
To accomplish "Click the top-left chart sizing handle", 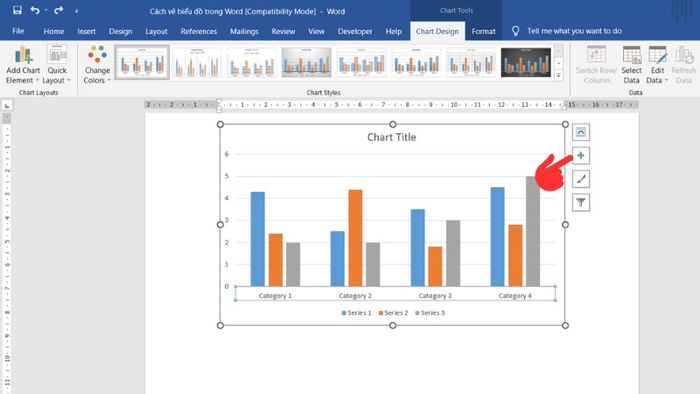I will pyautogui.click(x=220, y=124).
